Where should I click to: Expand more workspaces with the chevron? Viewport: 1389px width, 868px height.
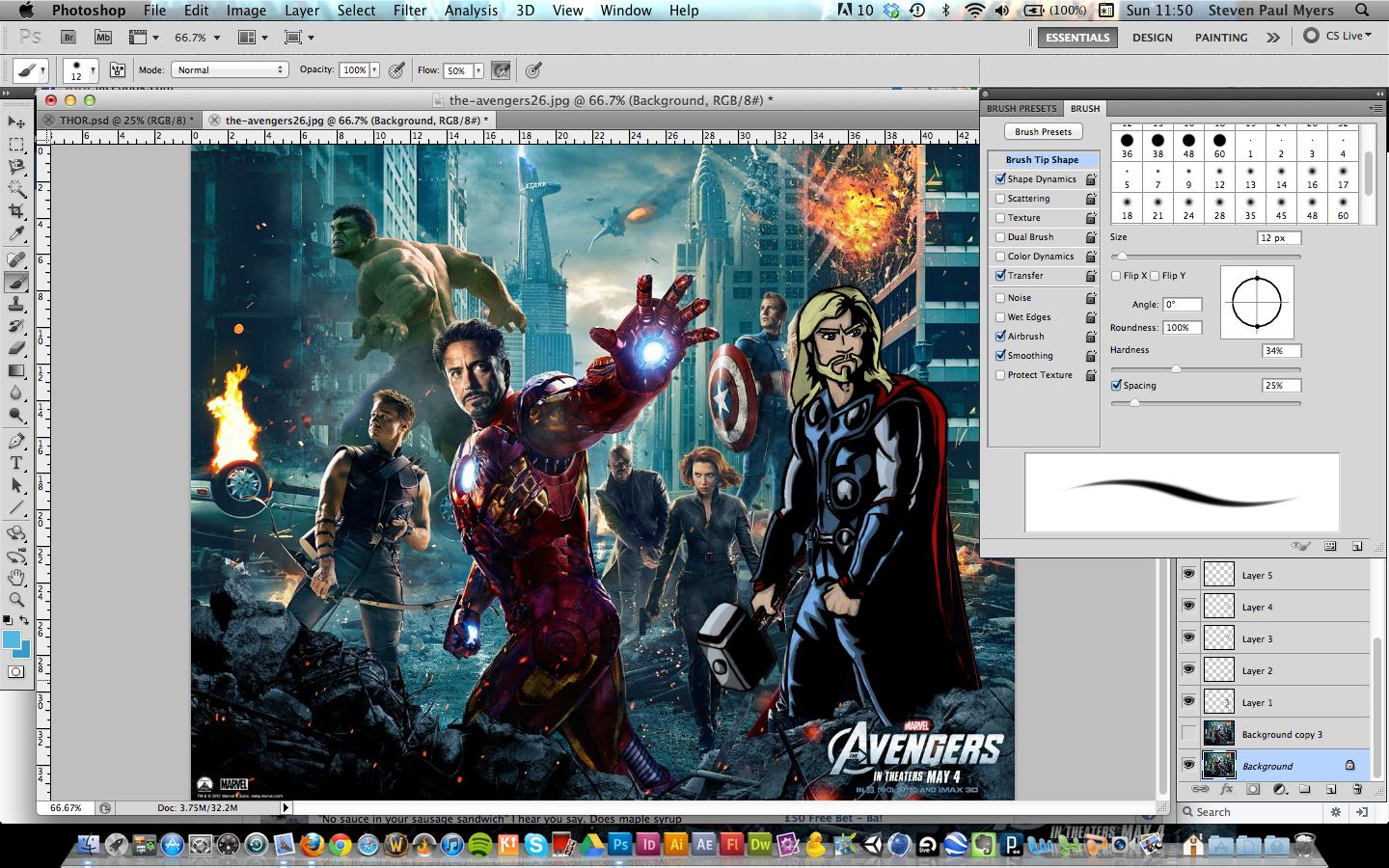pos(1273,38)
